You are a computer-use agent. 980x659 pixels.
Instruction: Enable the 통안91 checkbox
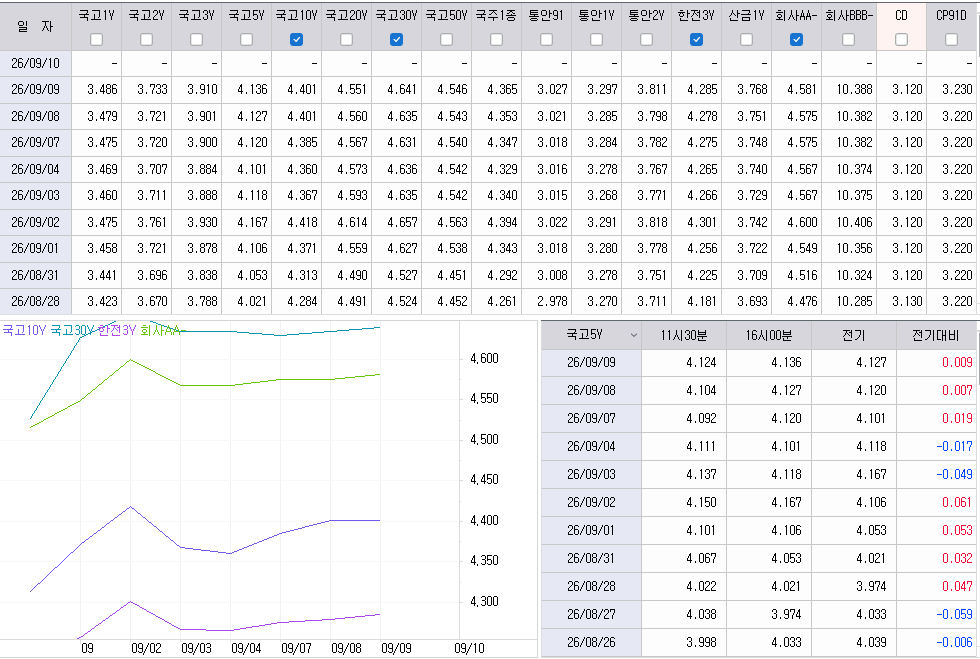coord(546,39)
